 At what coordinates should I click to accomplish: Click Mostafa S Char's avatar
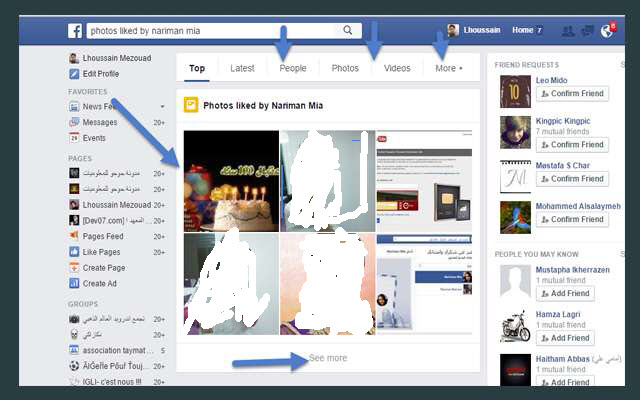pyautogui.click(x=515, y=176)
